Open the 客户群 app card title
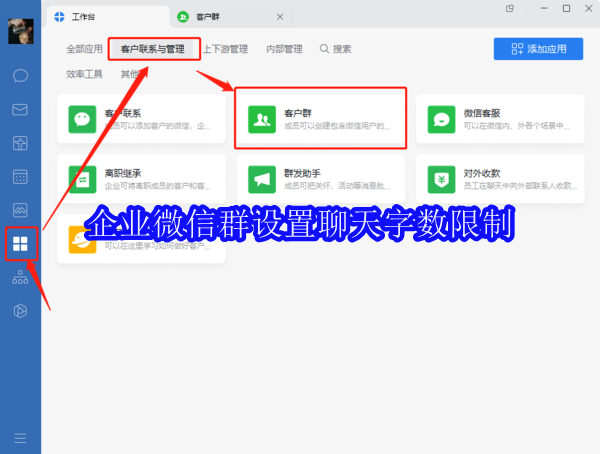Viewport: 600px width, 454px height. pyautogui.click(x=298, y=113)
